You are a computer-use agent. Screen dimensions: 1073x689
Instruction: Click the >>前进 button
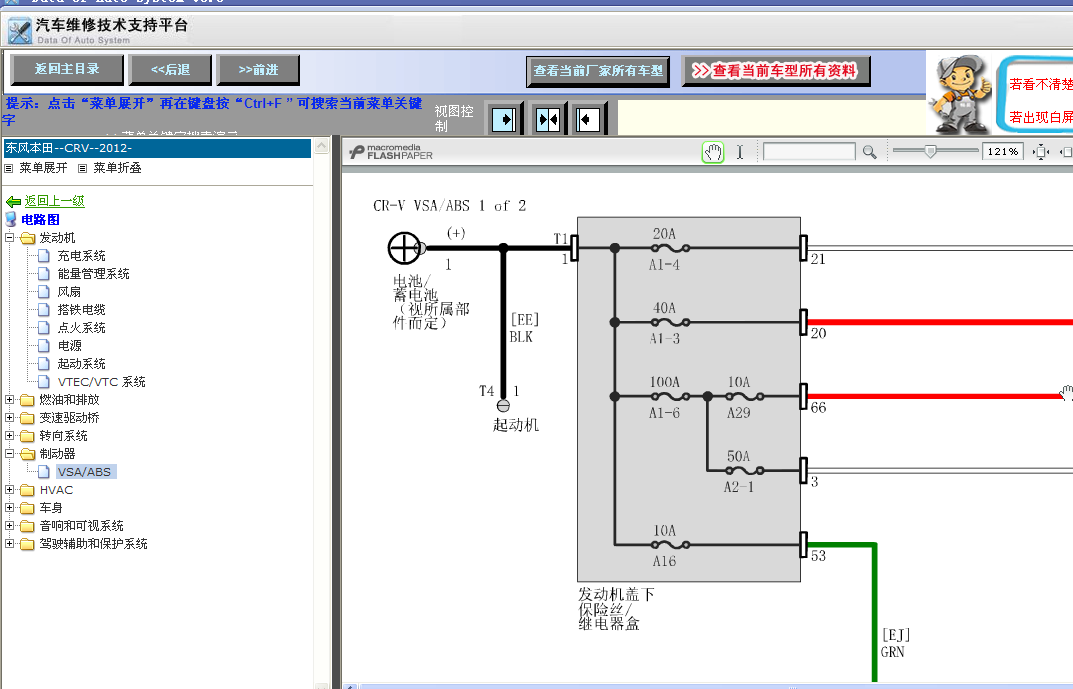coord(258,70)
